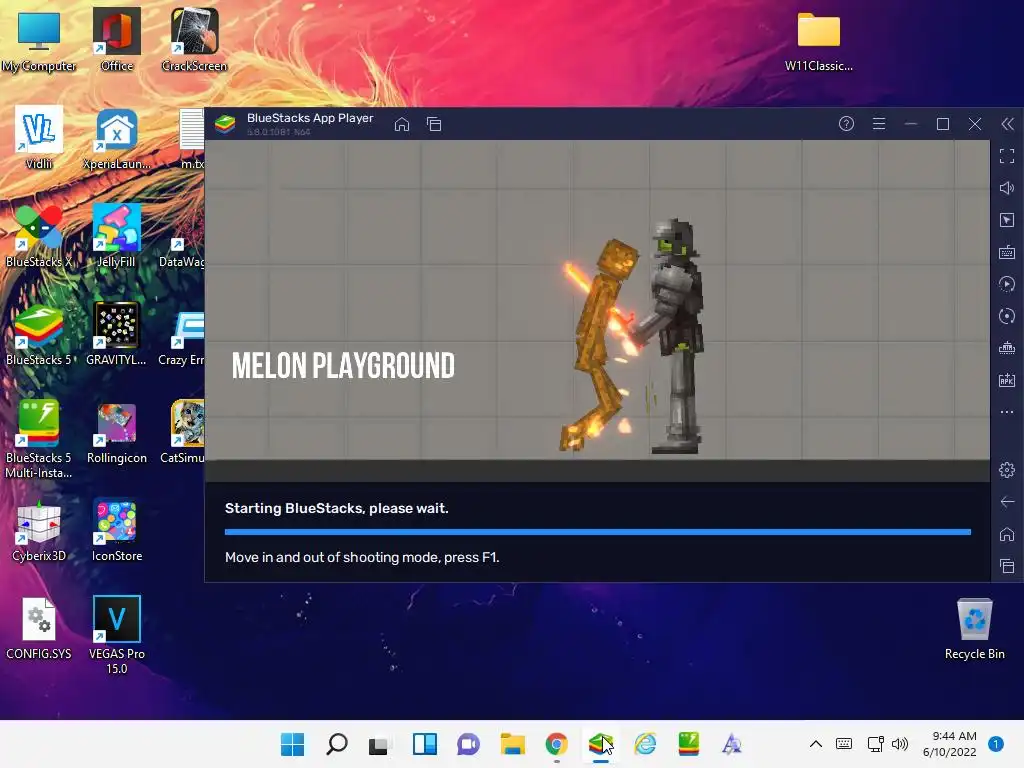Select the IconStore desktop shortcut
The image size is (1024, 768).
(x=116, y=530)
